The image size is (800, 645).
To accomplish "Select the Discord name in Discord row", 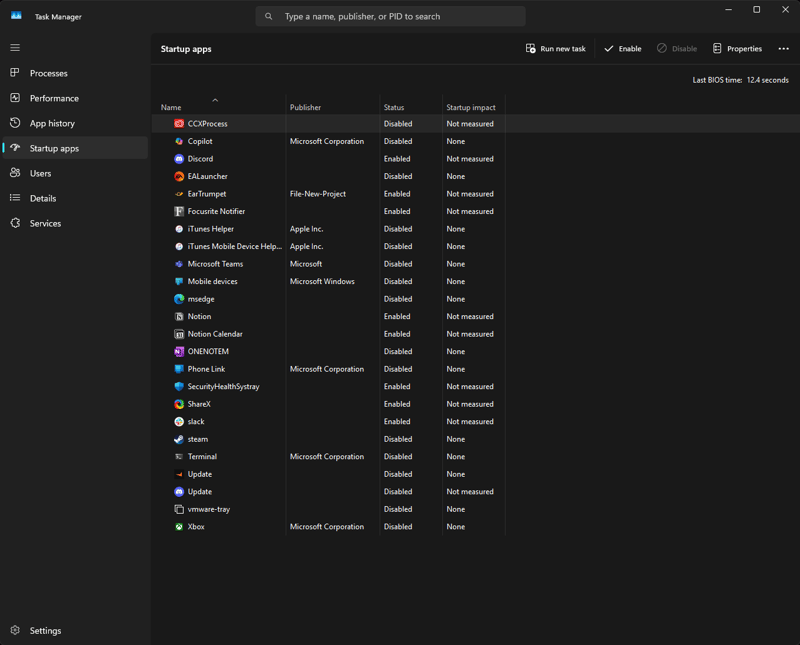I will tap(200, 159).
